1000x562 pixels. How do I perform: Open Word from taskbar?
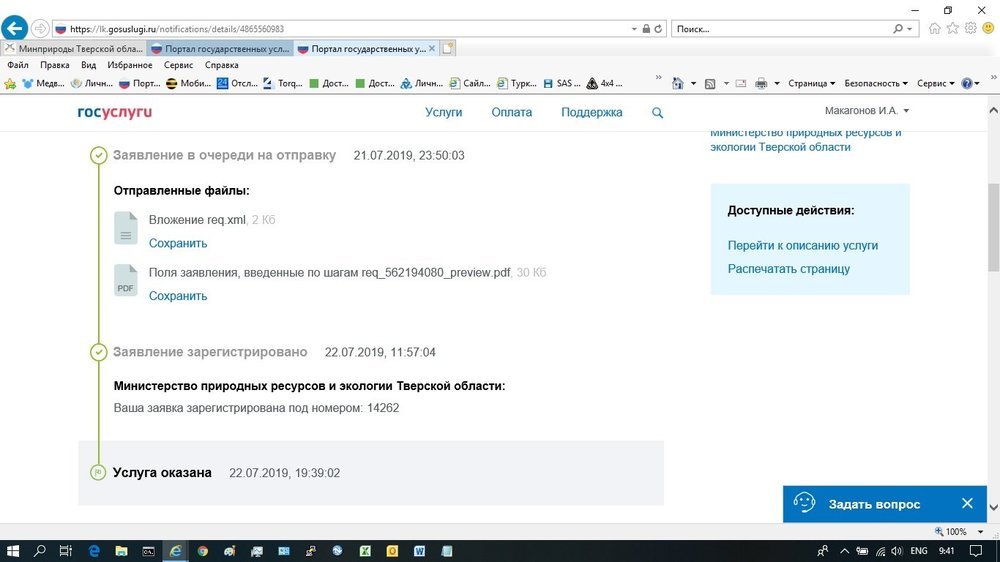419,551
